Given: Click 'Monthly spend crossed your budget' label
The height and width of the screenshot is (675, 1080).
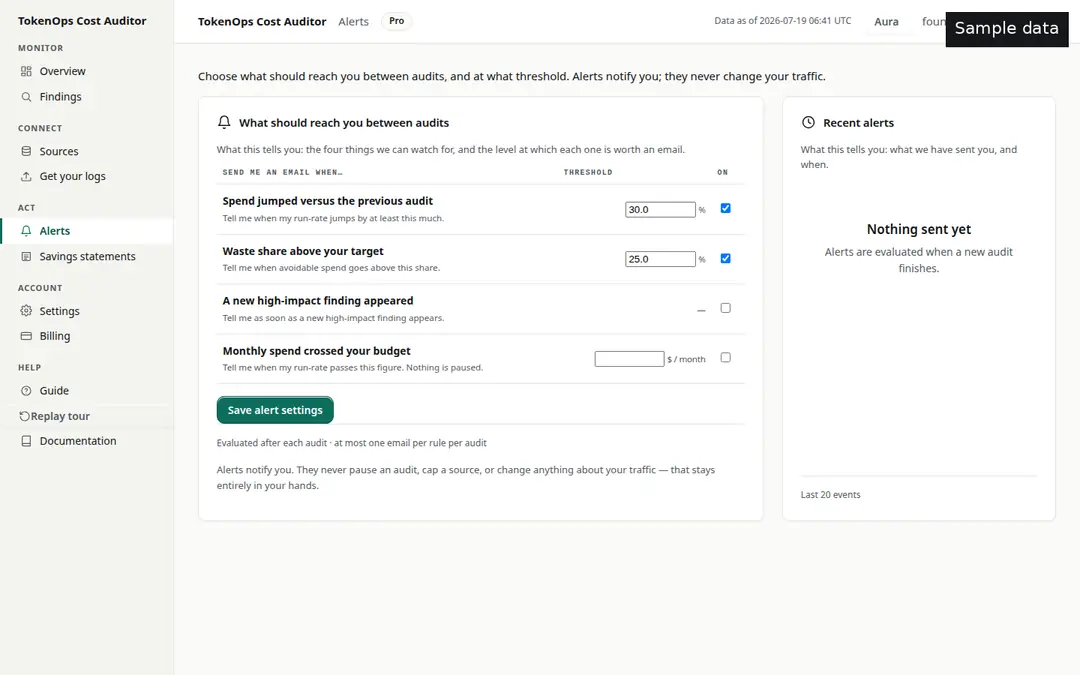Looking at the screenshot, I should point(316,351).
